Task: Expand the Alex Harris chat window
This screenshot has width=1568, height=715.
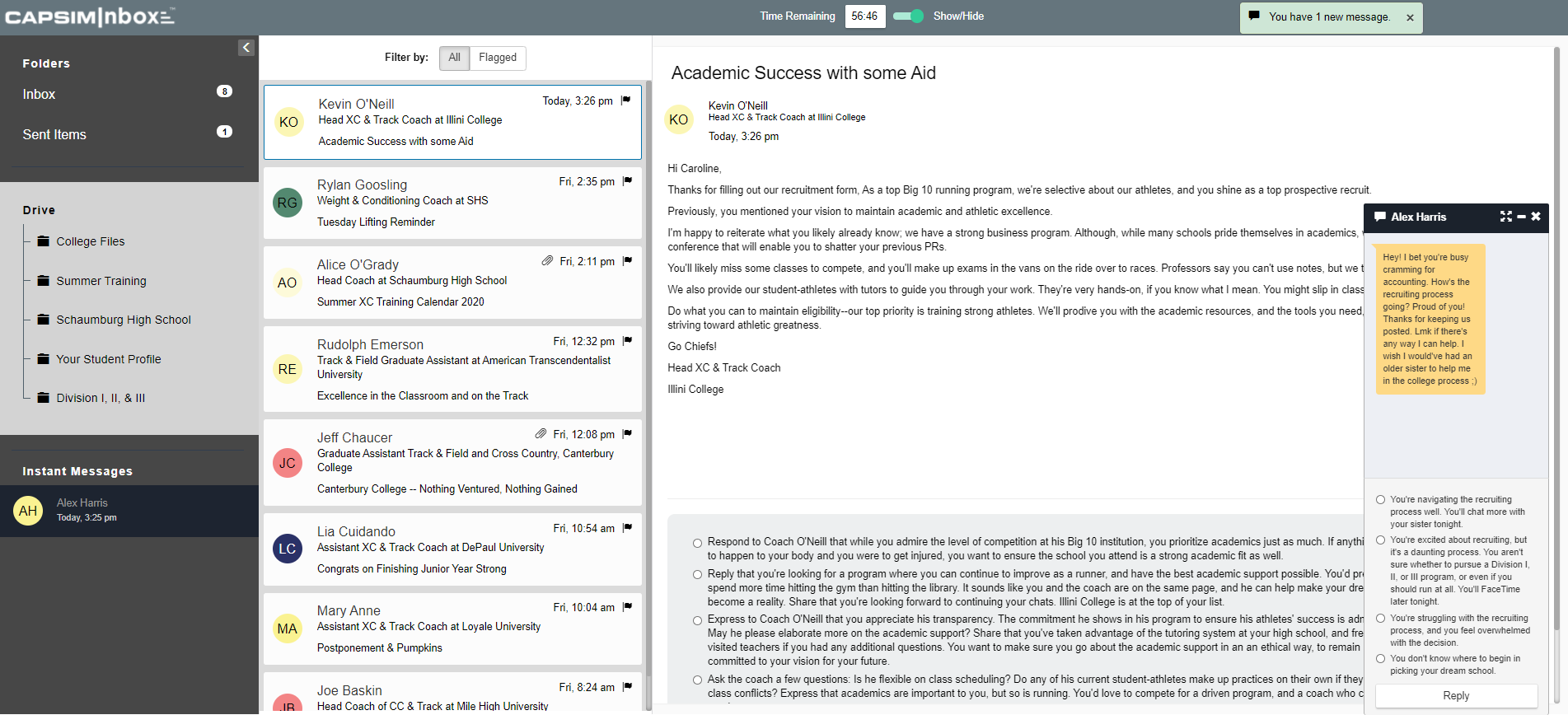Action: (x=1505, y=217)
